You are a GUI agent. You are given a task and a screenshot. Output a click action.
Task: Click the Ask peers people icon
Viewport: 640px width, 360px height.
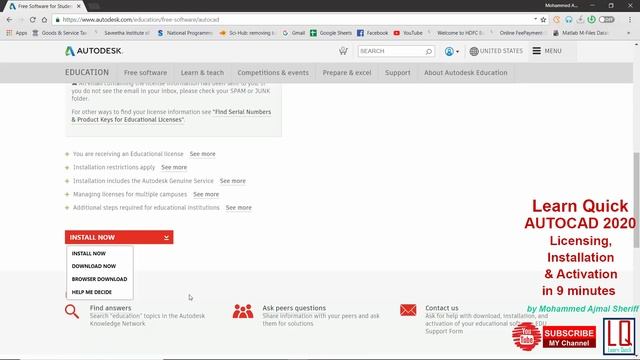point(243,311)
